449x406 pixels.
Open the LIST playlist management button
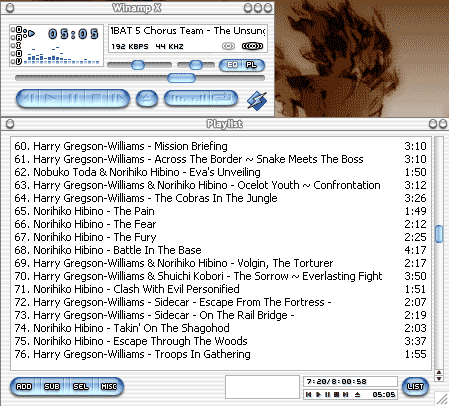point(415,387)
